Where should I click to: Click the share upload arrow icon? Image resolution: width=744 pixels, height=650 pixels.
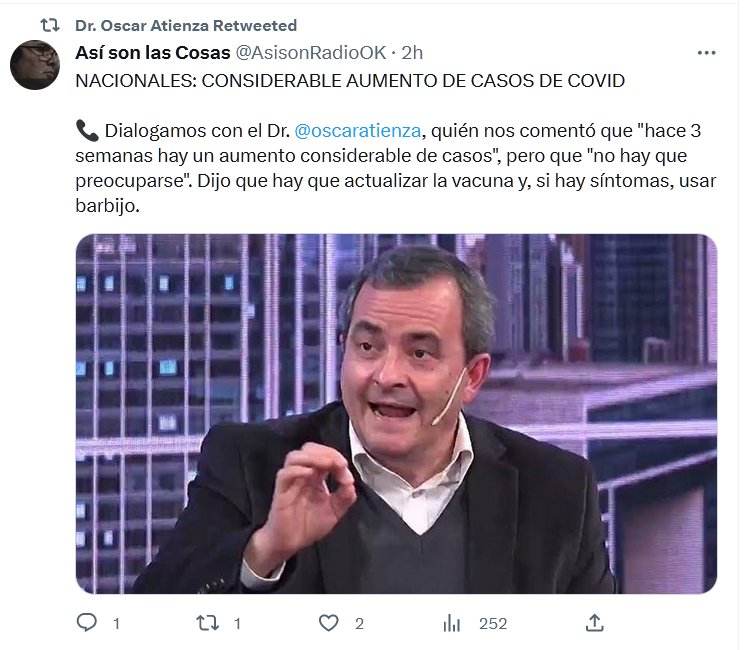click(x=595, y=622)
